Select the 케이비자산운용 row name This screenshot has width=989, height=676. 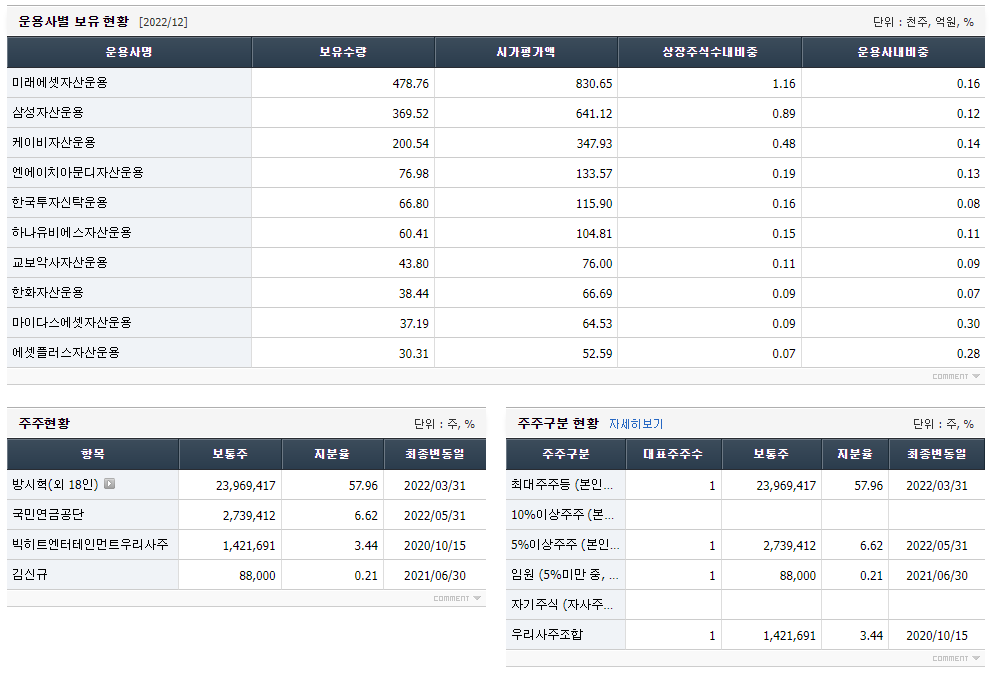[54, 143]
